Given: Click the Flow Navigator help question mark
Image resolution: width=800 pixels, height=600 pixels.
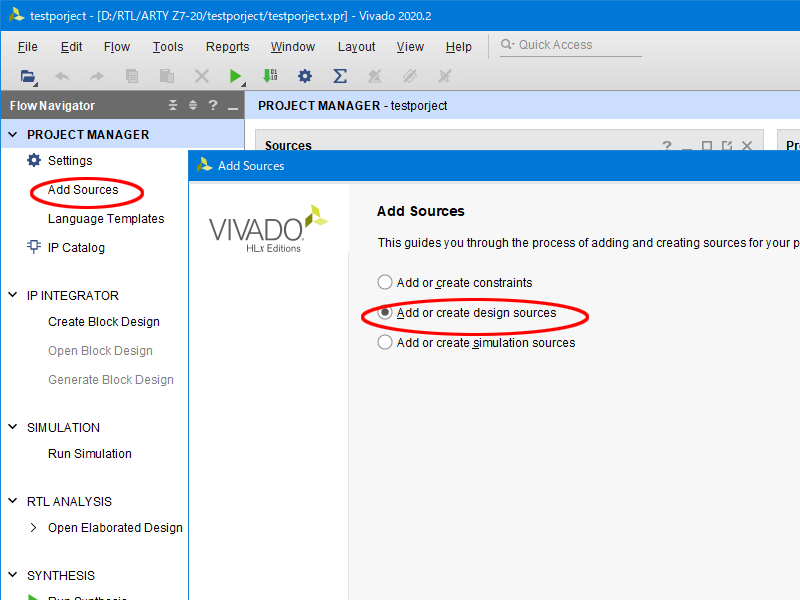Looking at the screenshot, I should tap(212, 106).
